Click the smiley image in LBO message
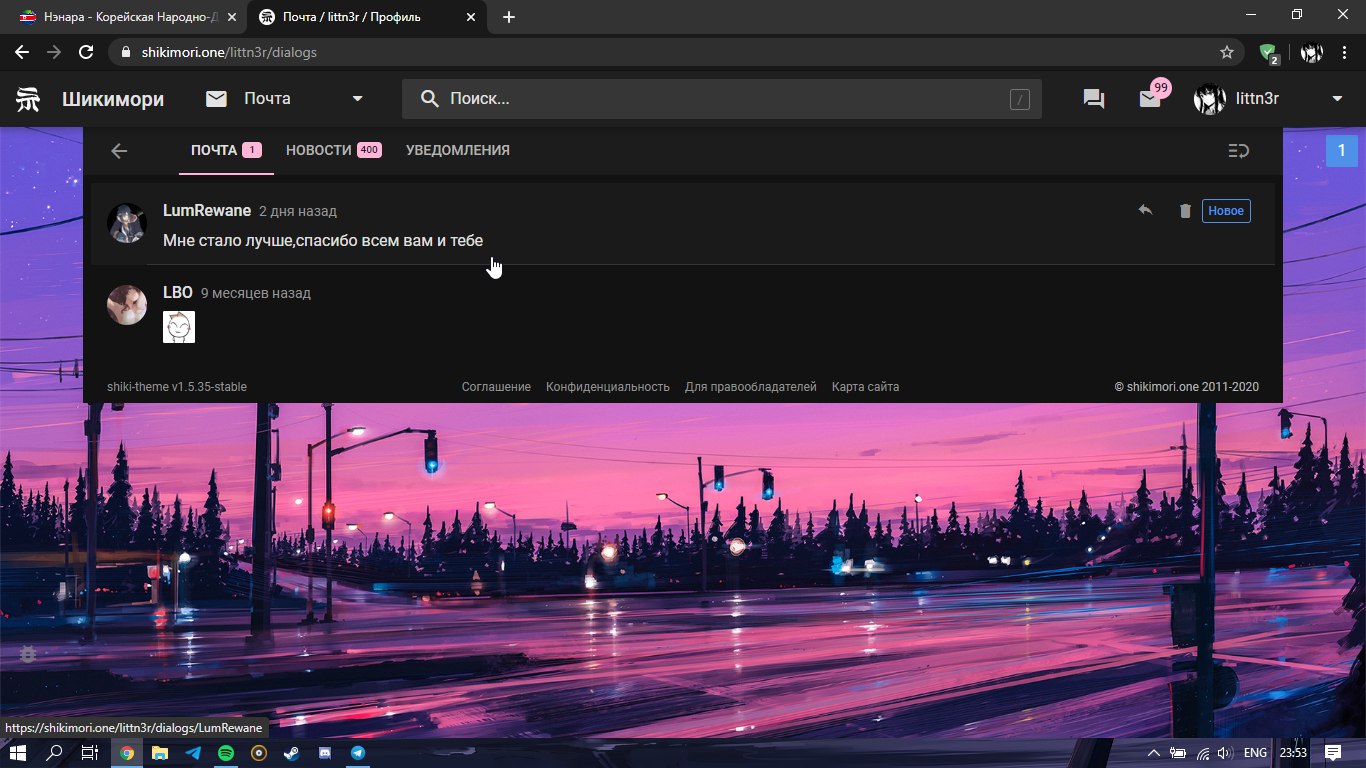Image resolution: width=1366 pixels, height=768 pixels. [179, 327]
